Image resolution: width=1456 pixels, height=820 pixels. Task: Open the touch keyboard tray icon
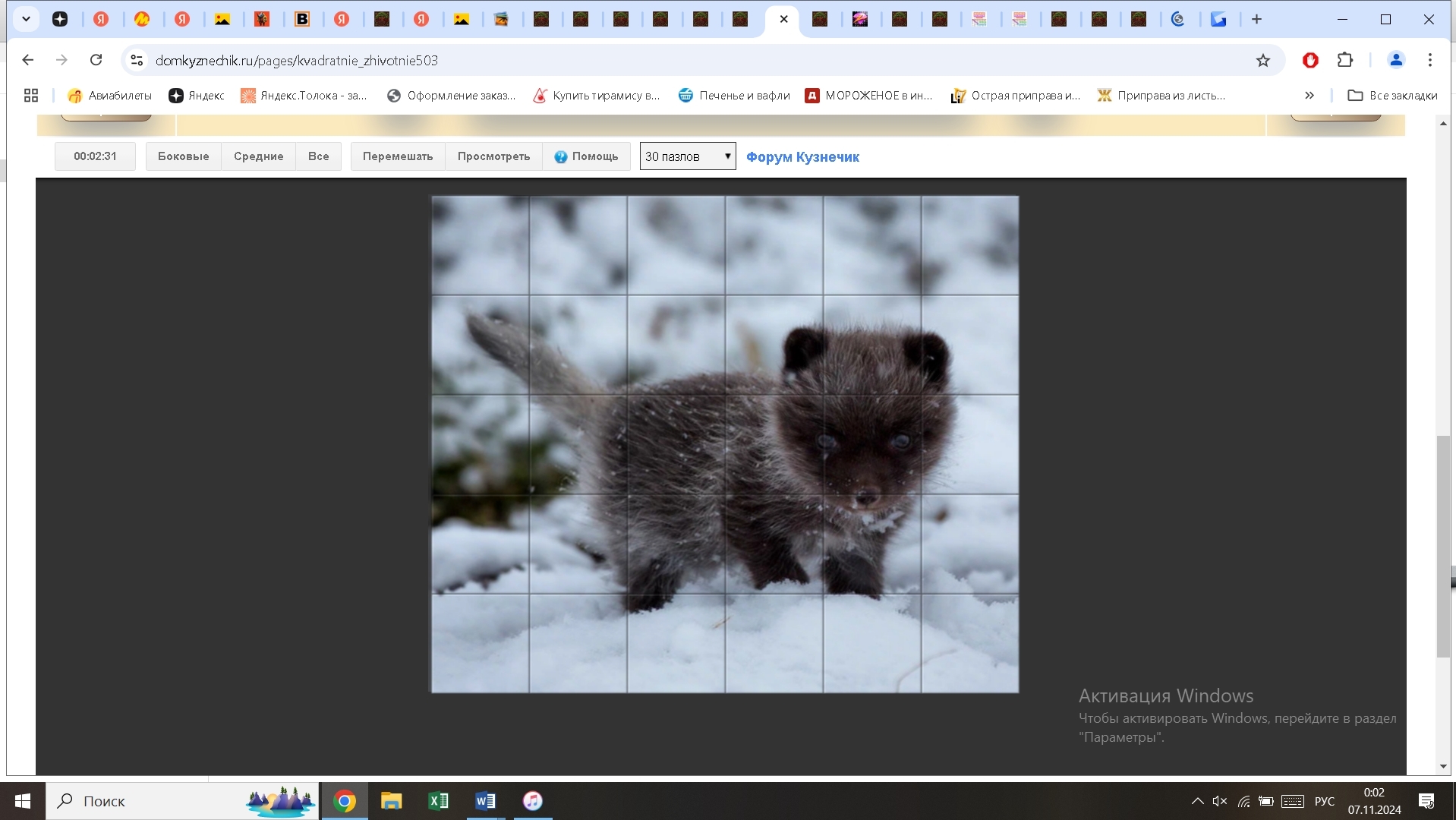point(1293,801)
